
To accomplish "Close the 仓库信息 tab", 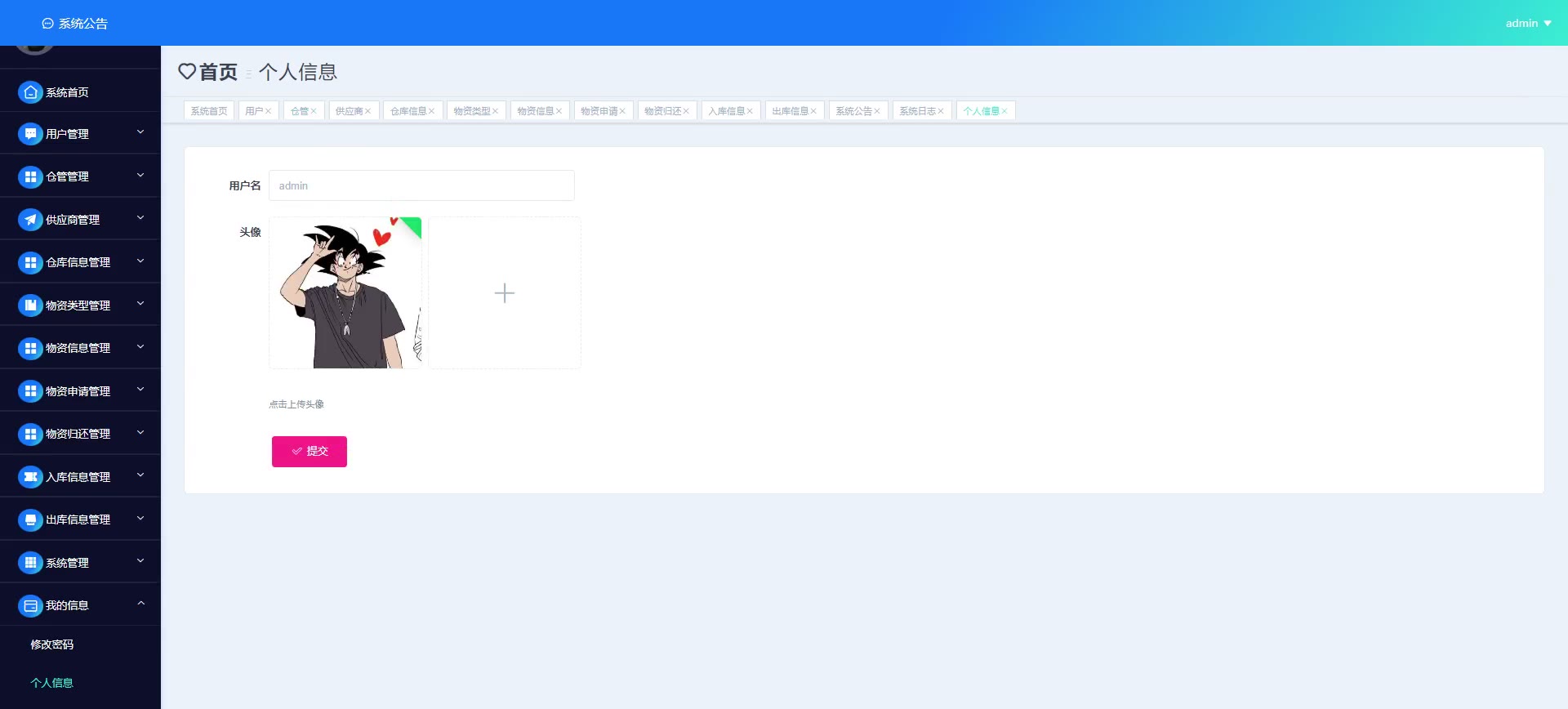I will pyautogui.click(x=431, y=111).
